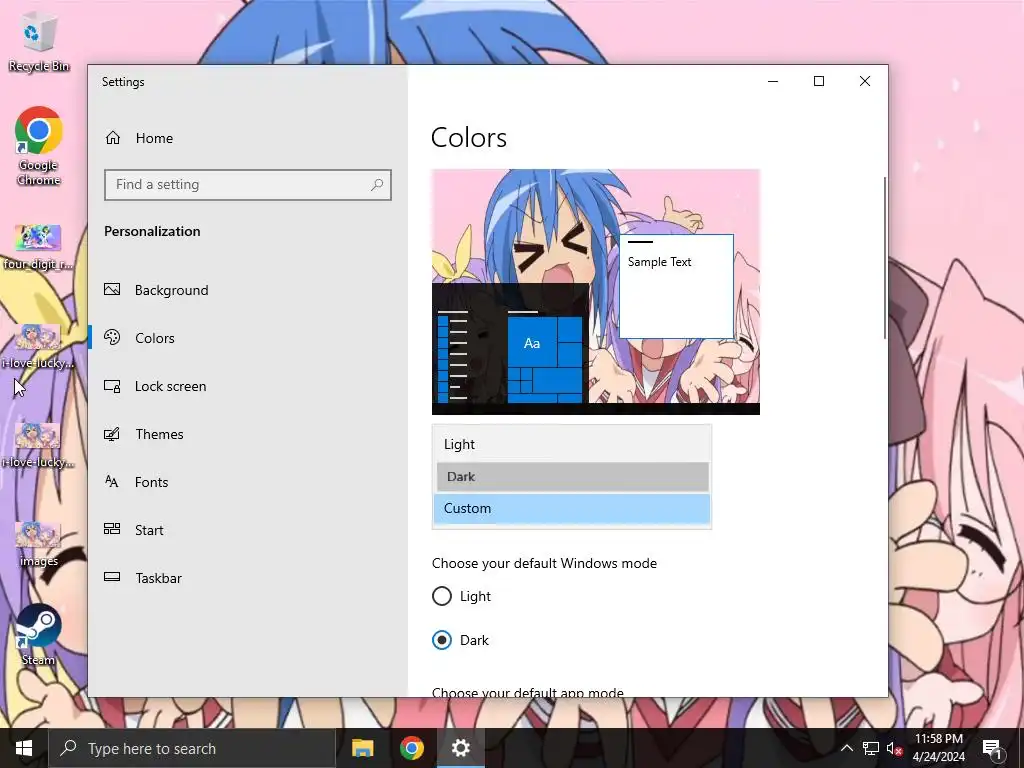Click the Settings window vertical scrollbar
Screen dimensions: 1024x768
pyautogui.click(x=885, y=257)
